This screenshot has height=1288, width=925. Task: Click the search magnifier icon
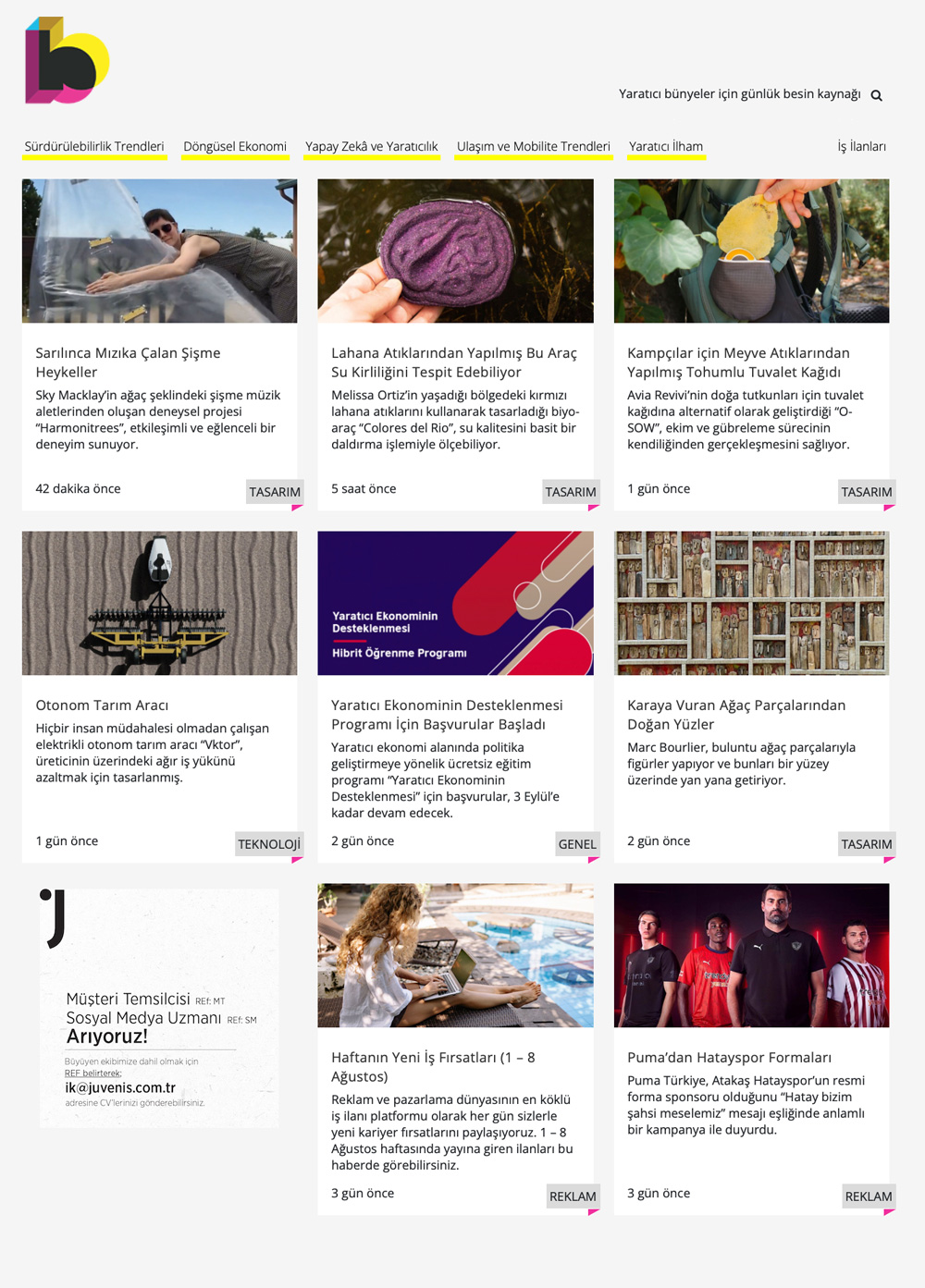876,95
